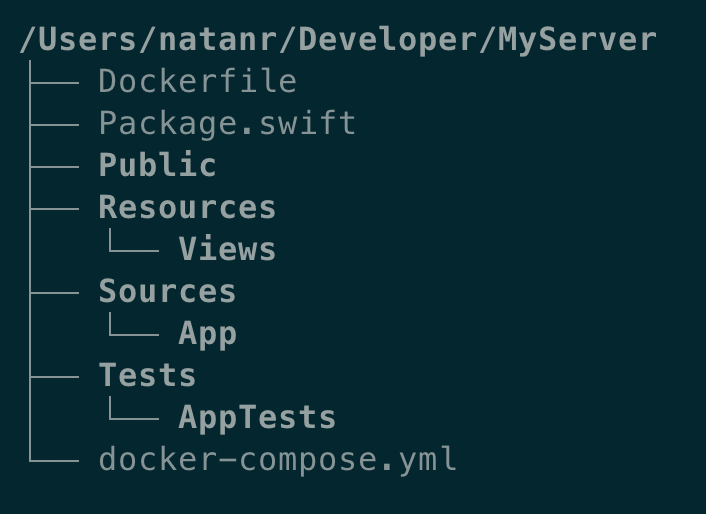706x514 pixels.
Task: Click the corner branch line before docker-compose.yml
Action: pyautogui.click(x=53, y=459)
